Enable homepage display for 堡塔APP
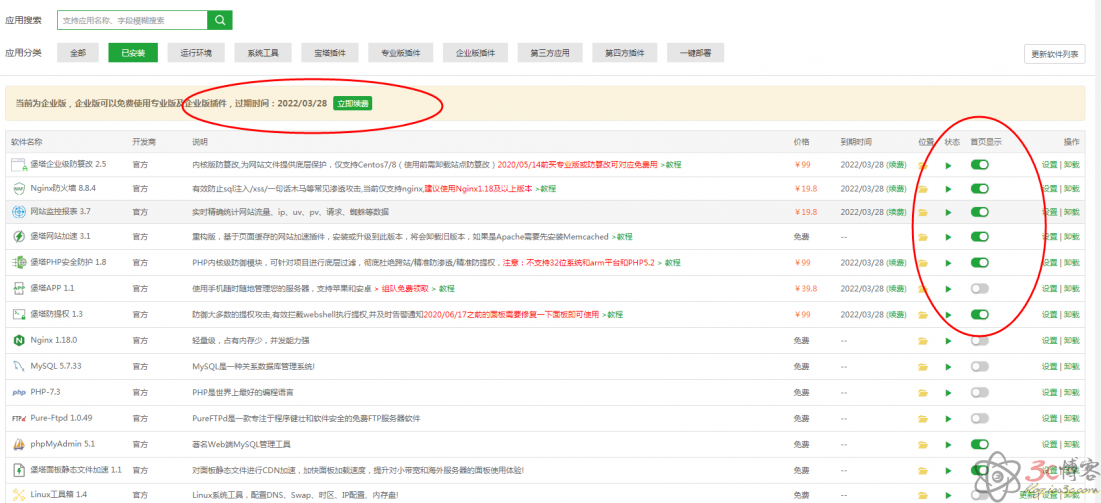The height and width of the screenshot is (503, 1101). click(x=980, y=288)
